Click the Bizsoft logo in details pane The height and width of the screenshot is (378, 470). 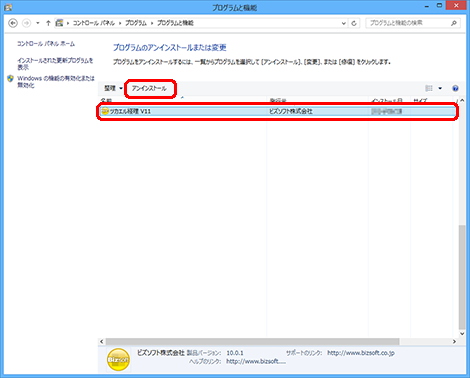118,359
